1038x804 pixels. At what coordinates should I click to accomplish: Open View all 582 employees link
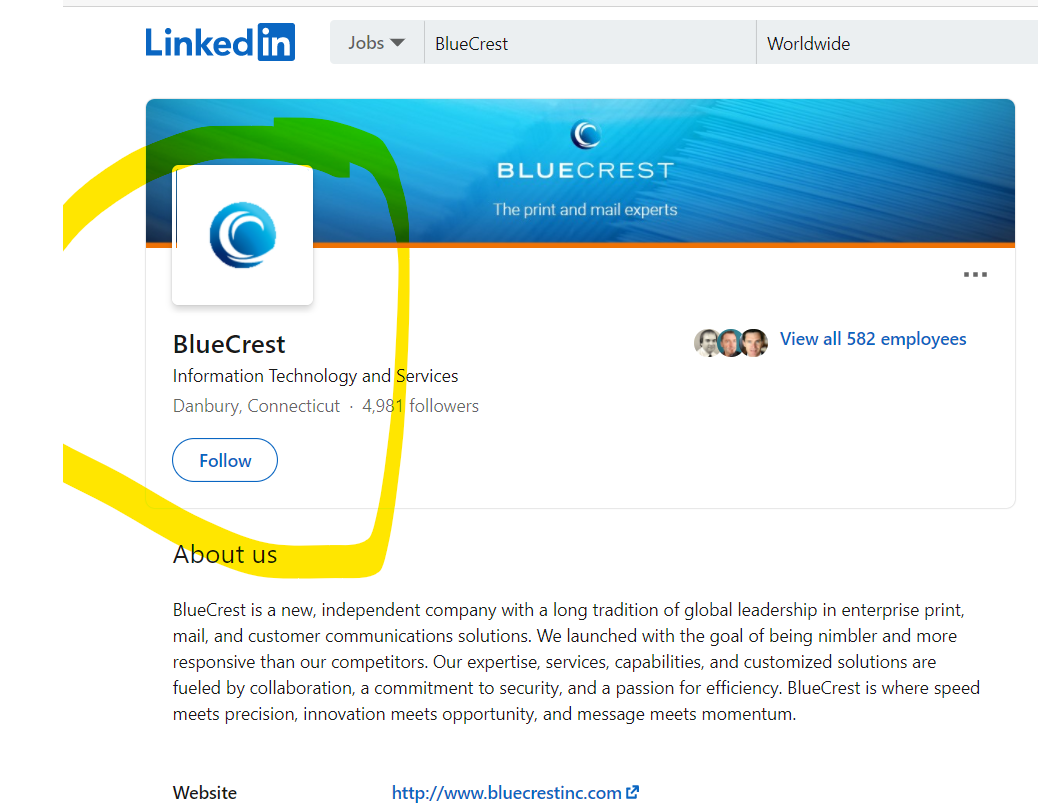tap(873, 339)
